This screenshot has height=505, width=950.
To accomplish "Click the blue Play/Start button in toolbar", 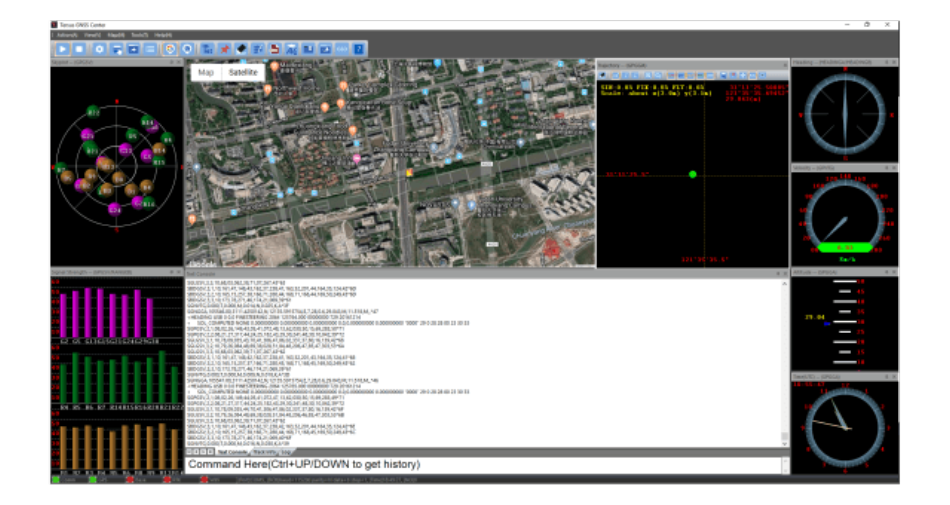I will (x=61, y=48).
